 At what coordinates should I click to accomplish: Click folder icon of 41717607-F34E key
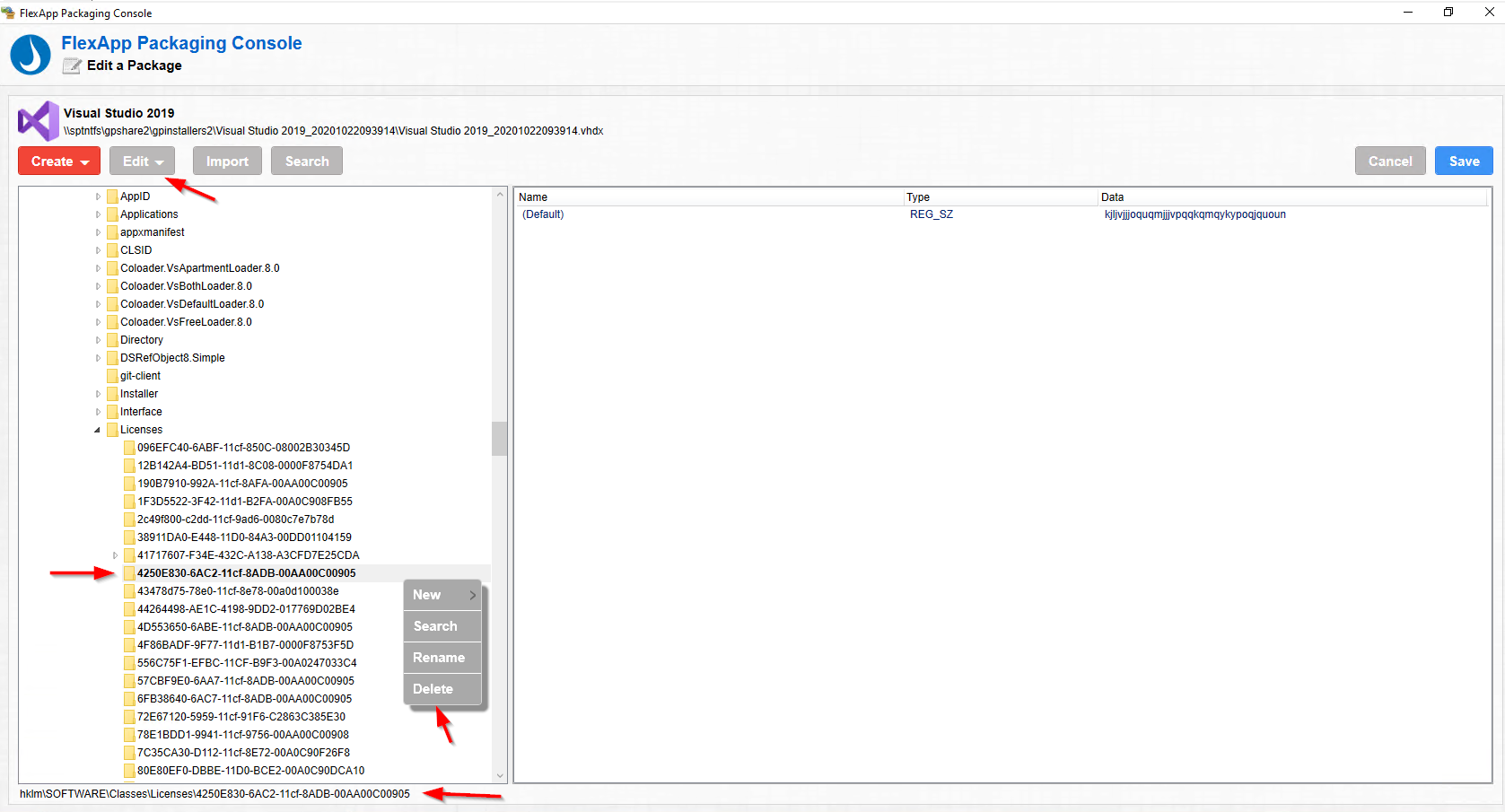coord(129,555)
